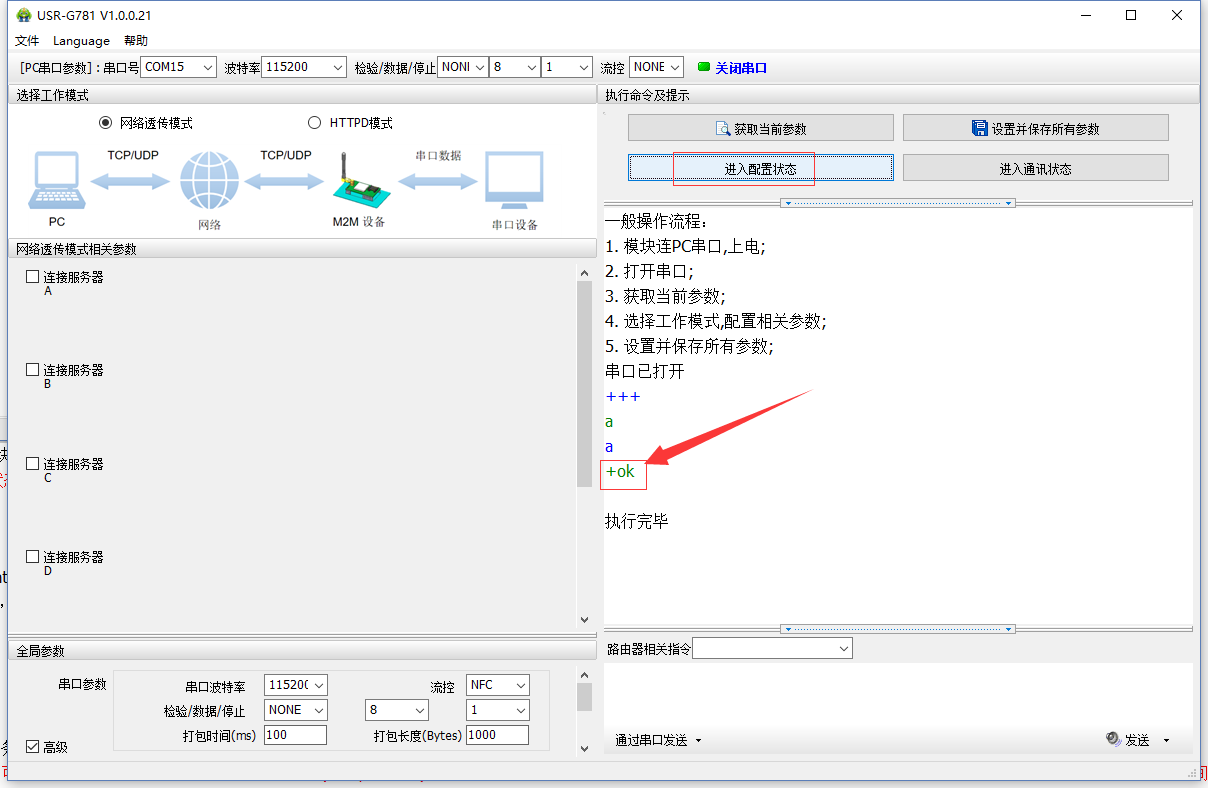Click the magnifier icon on 获取当前参数

pos(723,129)
